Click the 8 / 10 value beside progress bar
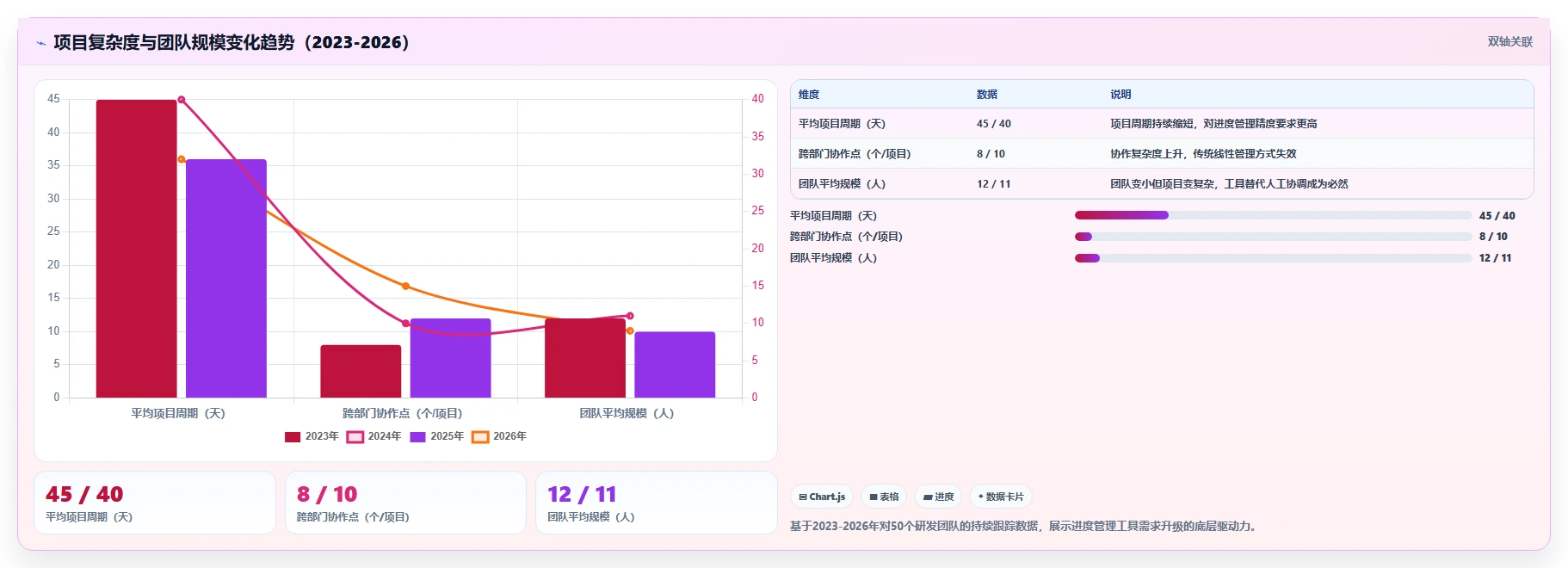Screen dimensions: 1568x568 [1493, 237]
